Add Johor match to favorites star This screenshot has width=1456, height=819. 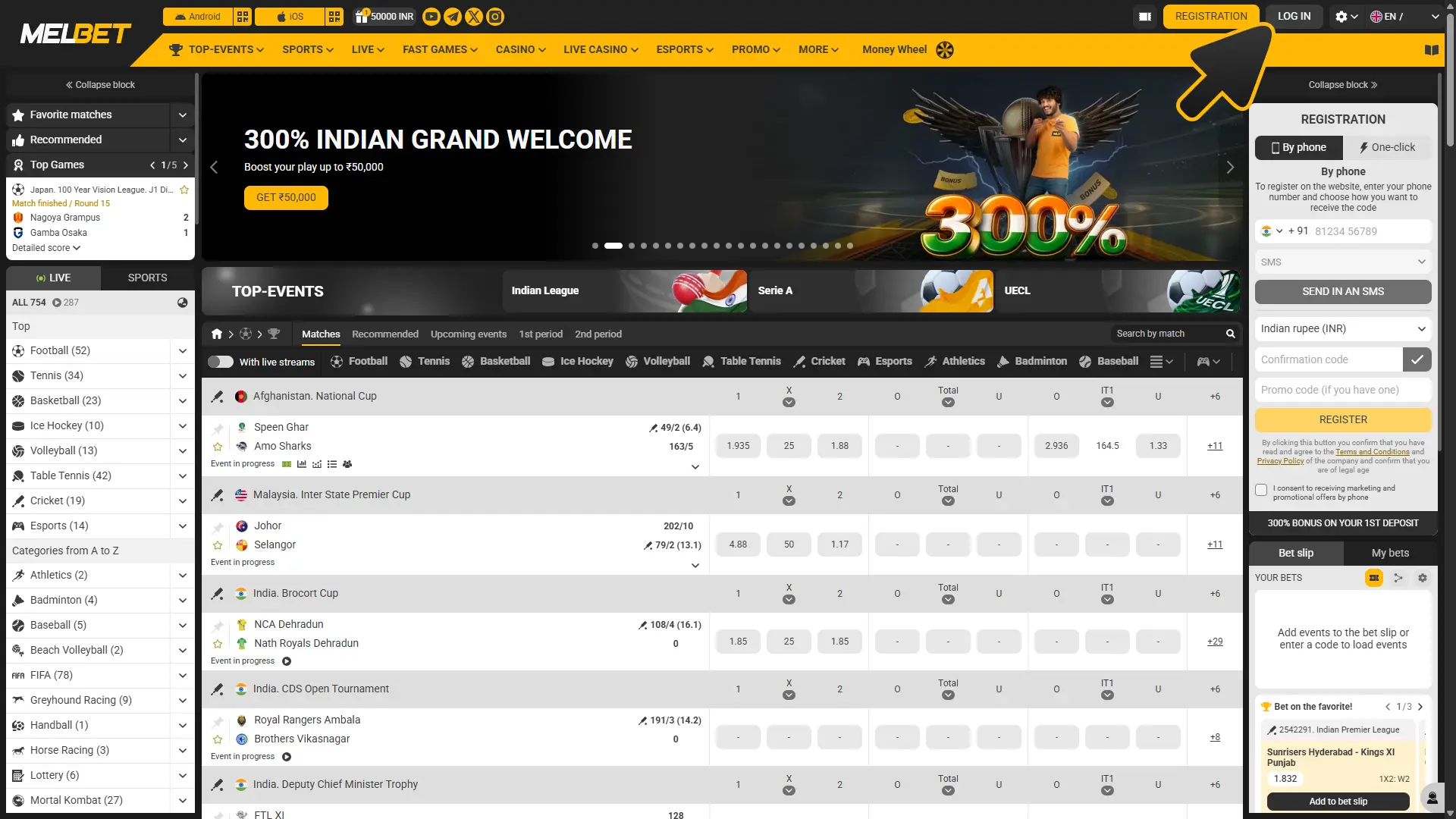click(x=218, y=545)
